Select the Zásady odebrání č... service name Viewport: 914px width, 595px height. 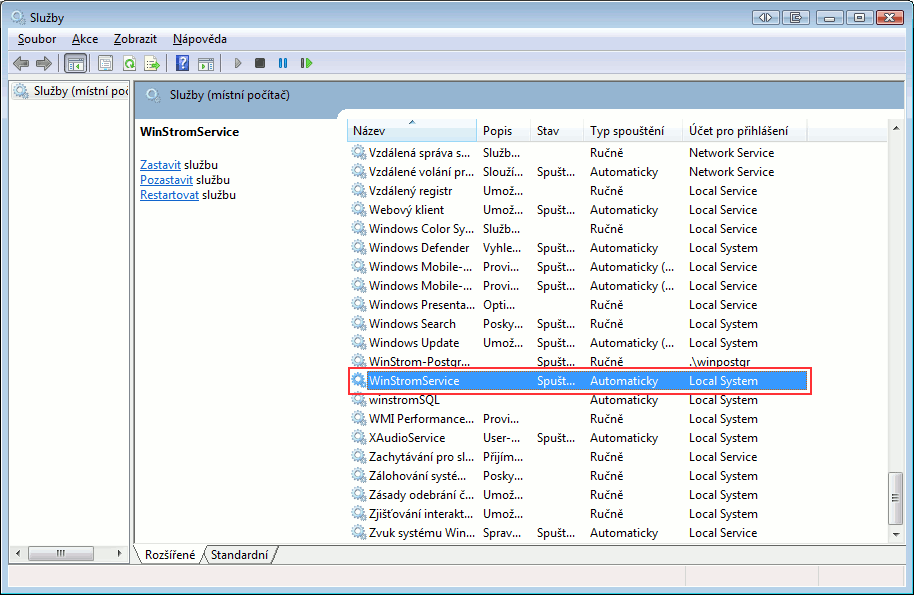pyautogui.click(x=421, y=495)
